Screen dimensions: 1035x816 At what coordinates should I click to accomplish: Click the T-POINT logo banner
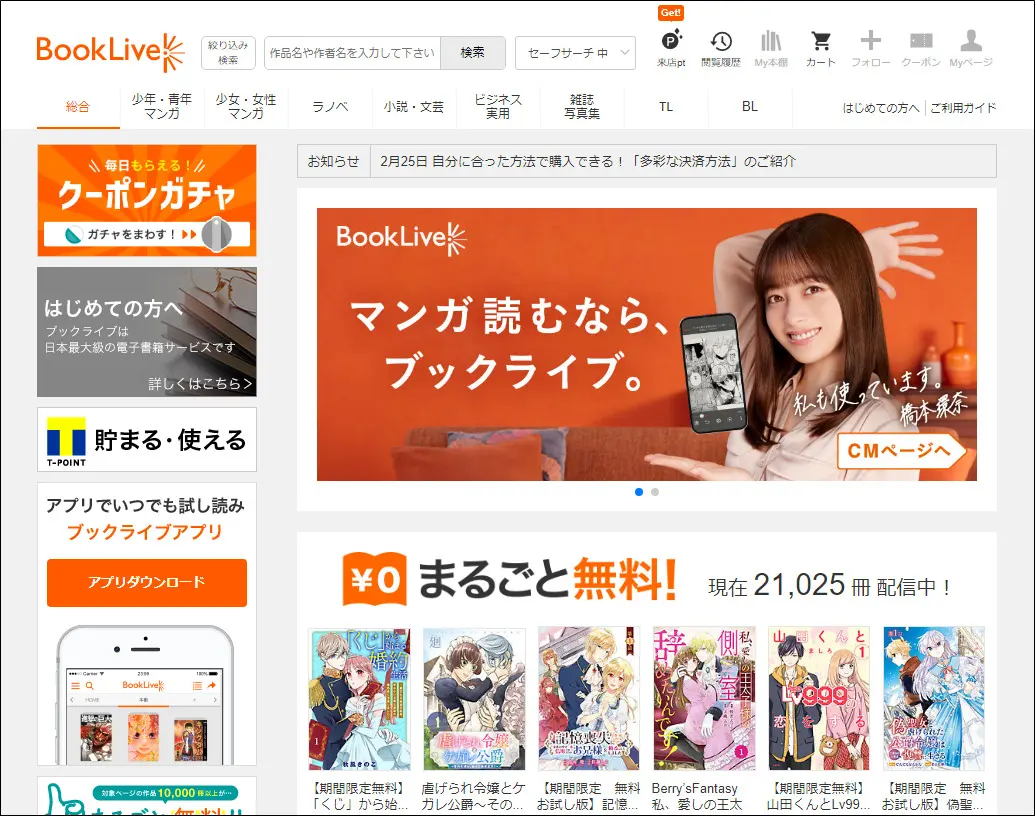click(x=147, y=440)
